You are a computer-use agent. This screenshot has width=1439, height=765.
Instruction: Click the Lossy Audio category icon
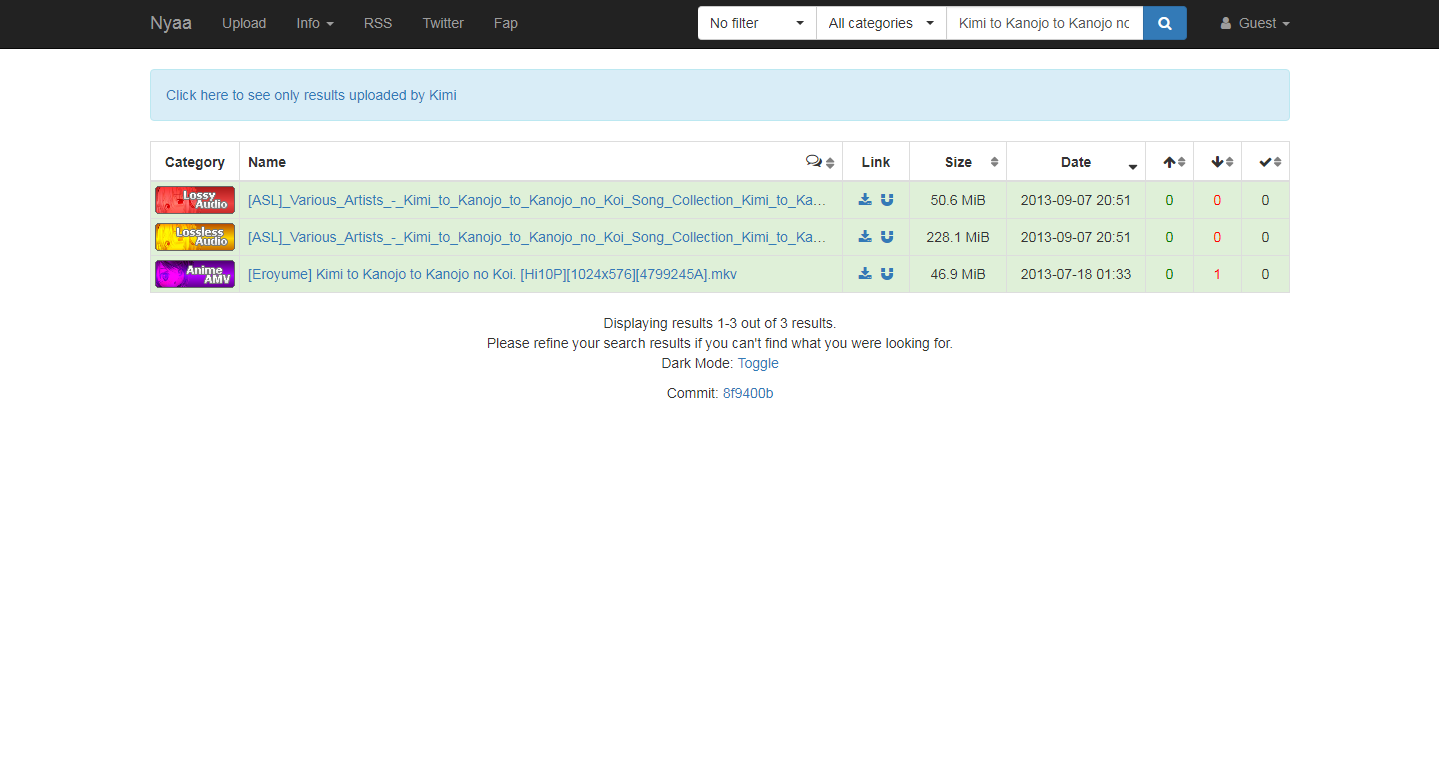(x=195, y=200)
